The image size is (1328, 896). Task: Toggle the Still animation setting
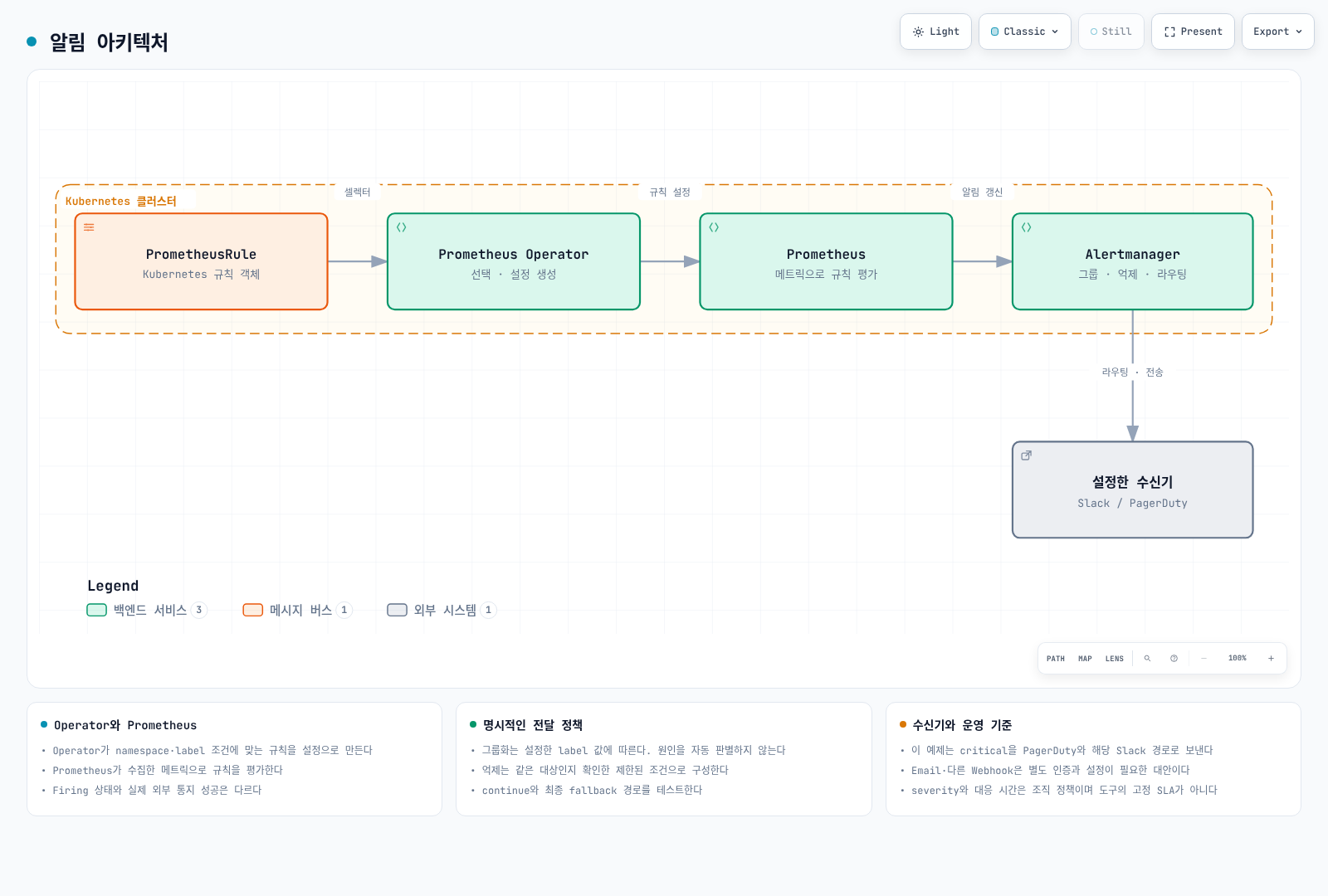[x=1111, y=32]
